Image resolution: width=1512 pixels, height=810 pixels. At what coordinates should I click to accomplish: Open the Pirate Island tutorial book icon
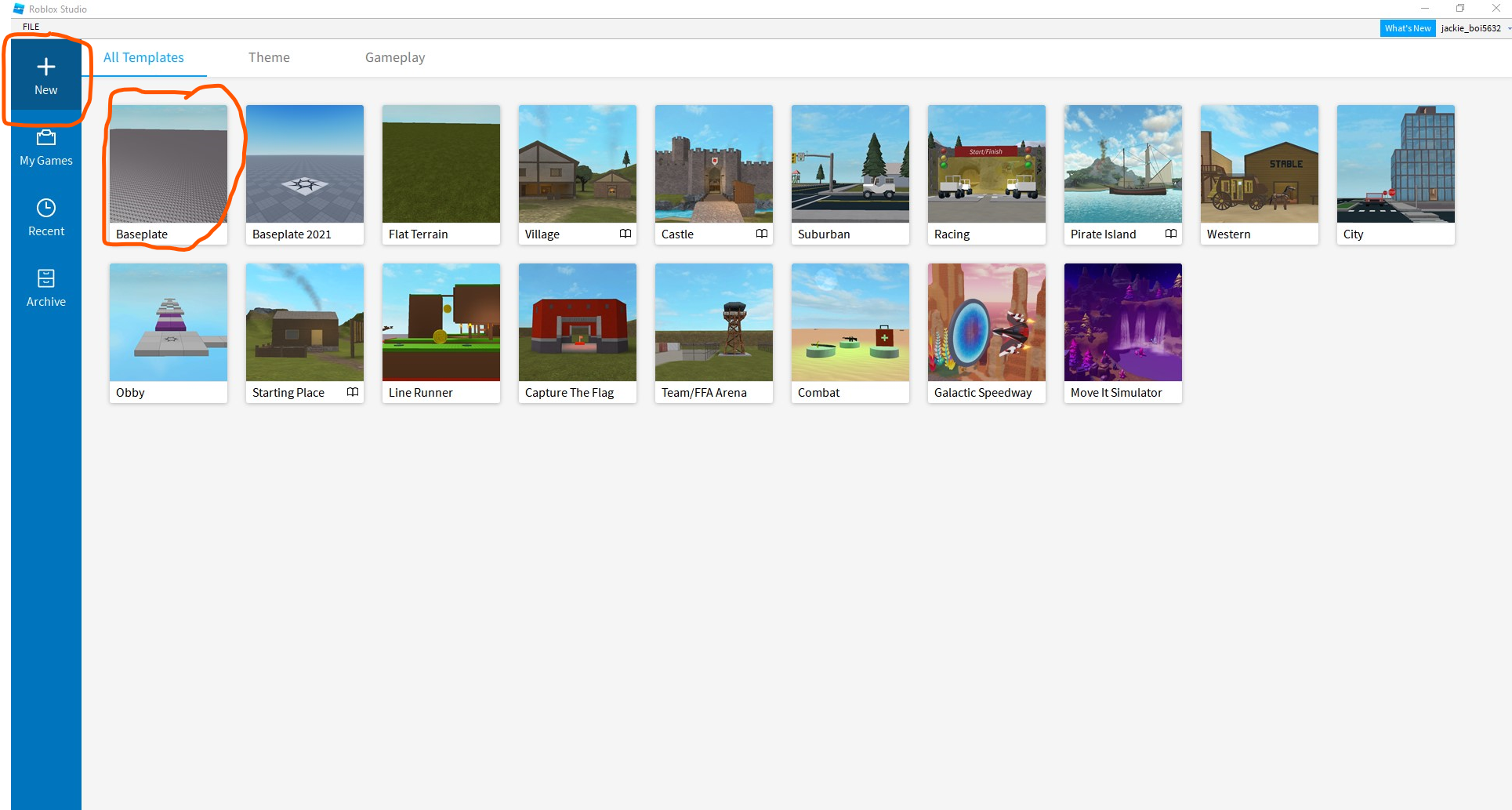[x=1170, y=234]
